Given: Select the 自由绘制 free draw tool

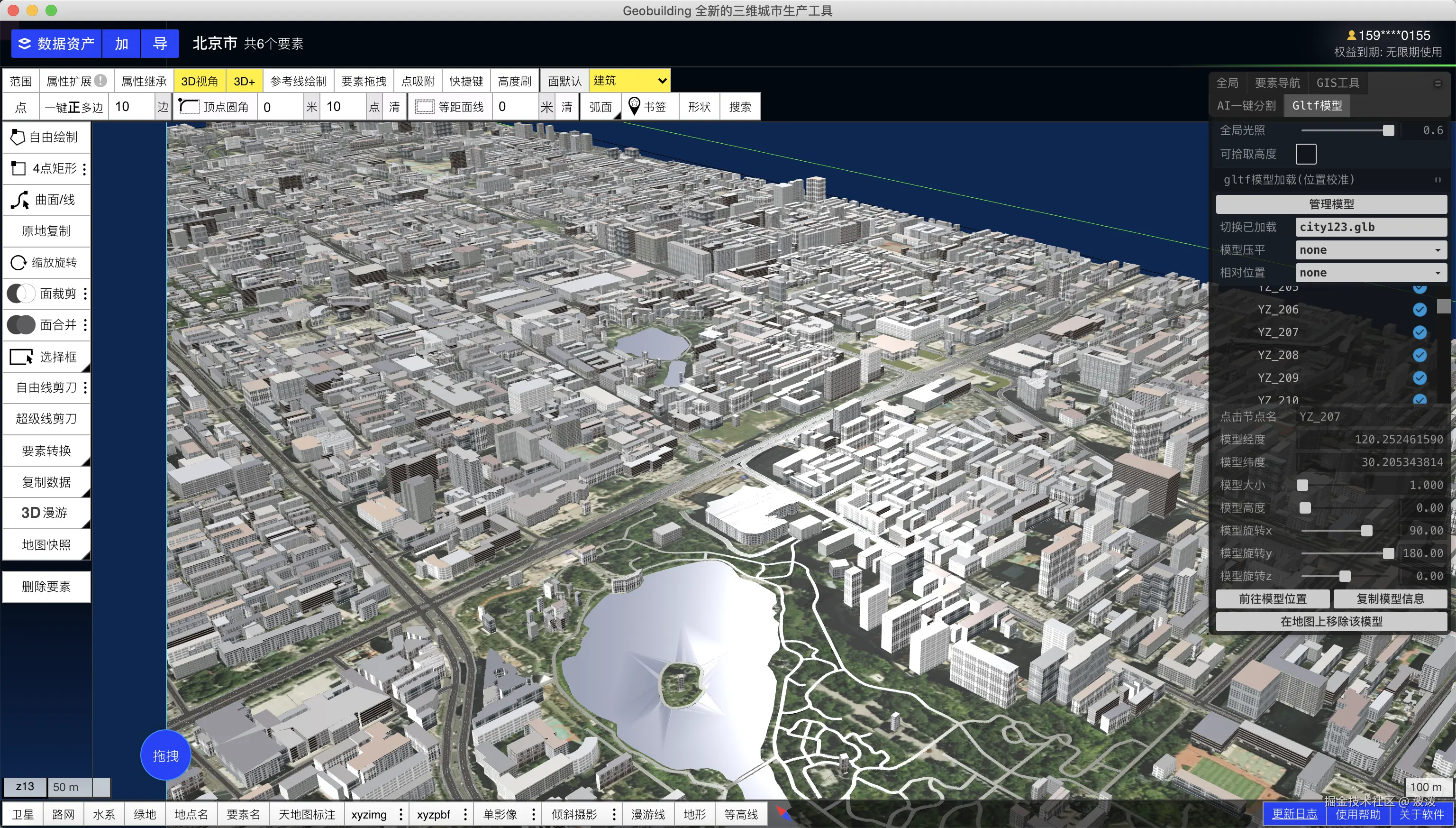Looking at the screenshot, I should [x=45, y=137].
